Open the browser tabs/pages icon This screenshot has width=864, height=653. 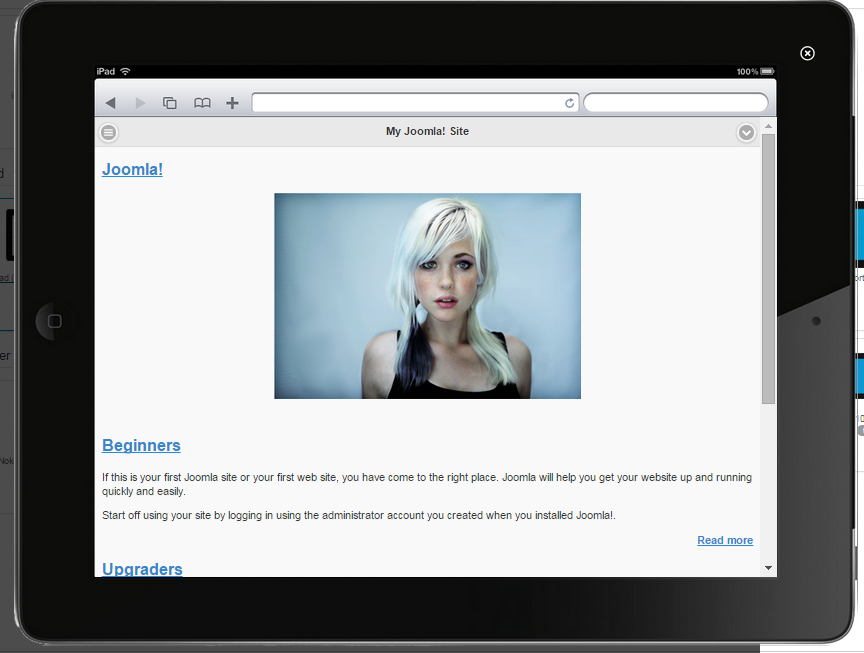[x=170, y=103]
